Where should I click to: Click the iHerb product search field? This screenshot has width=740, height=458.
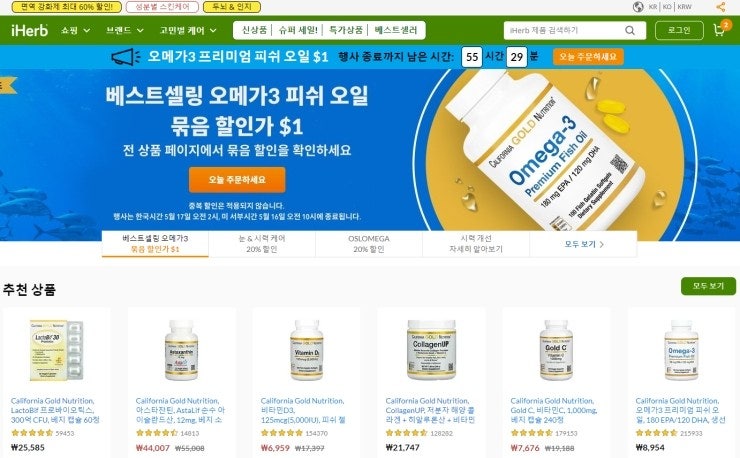pyautogui.click(x=564, y=30)
